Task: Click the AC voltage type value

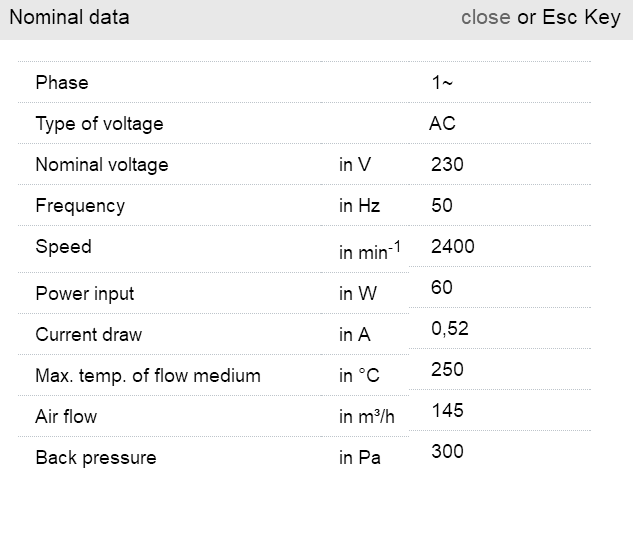Action: (x=442, y=124)
